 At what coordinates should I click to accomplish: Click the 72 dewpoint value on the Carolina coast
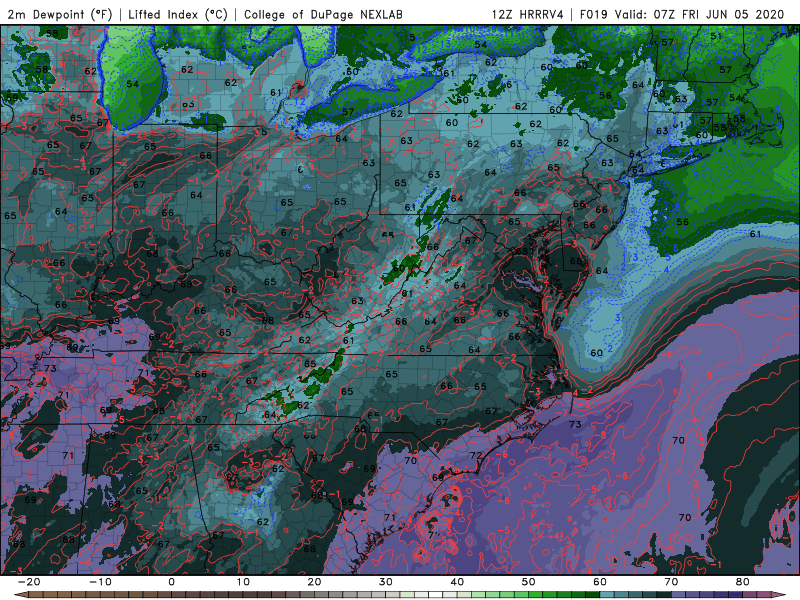476,455
